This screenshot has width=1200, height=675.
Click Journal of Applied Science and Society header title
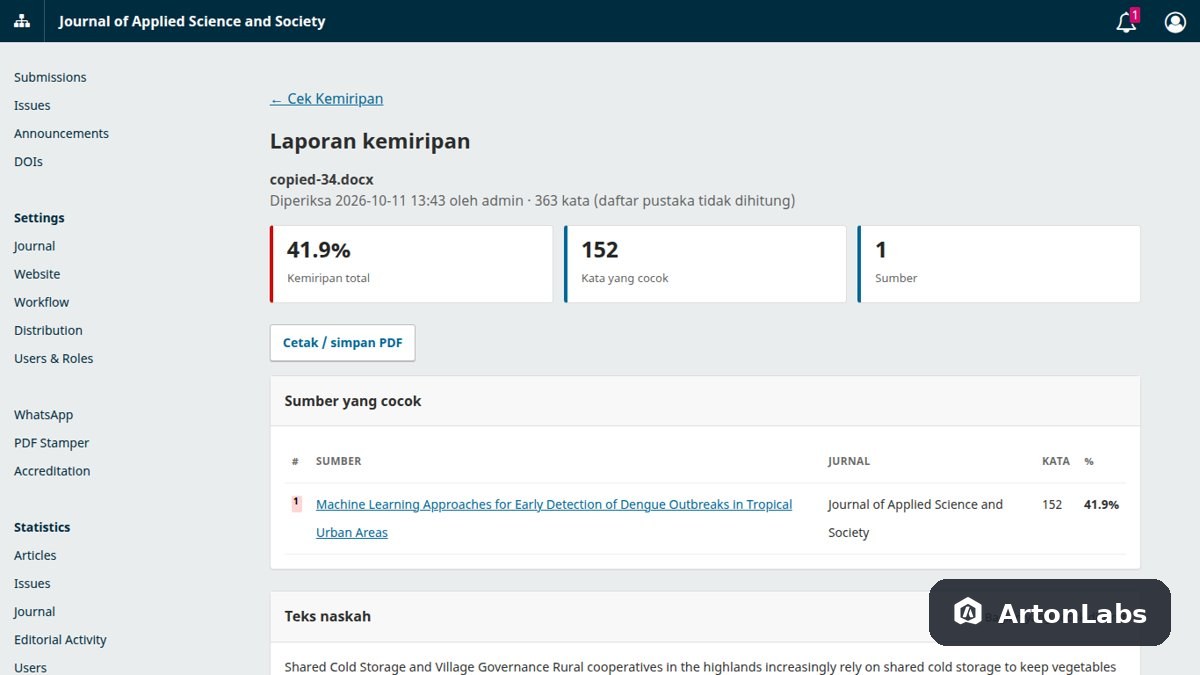192,21
